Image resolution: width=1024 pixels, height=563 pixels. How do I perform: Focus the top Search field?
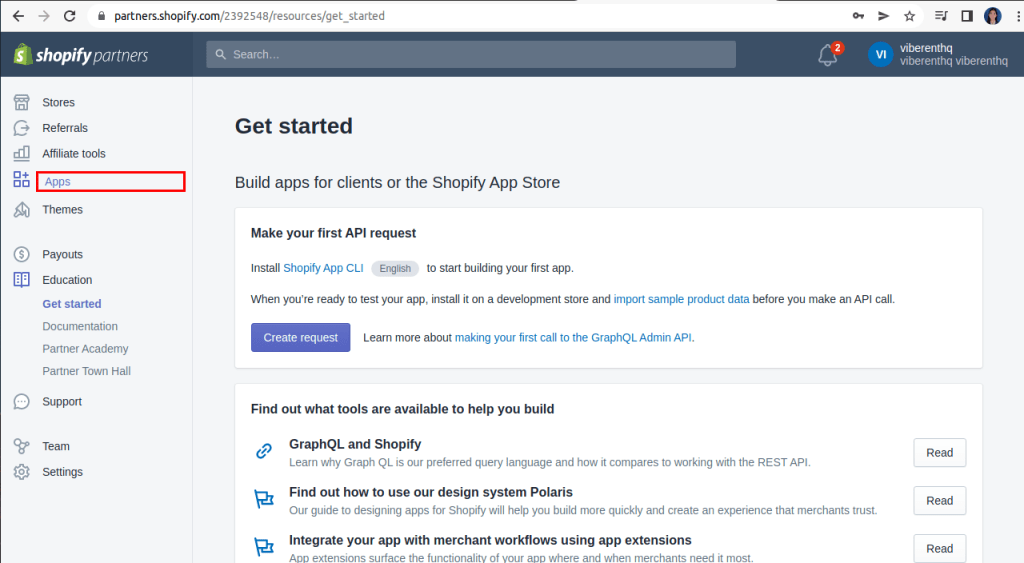[471, 55]
